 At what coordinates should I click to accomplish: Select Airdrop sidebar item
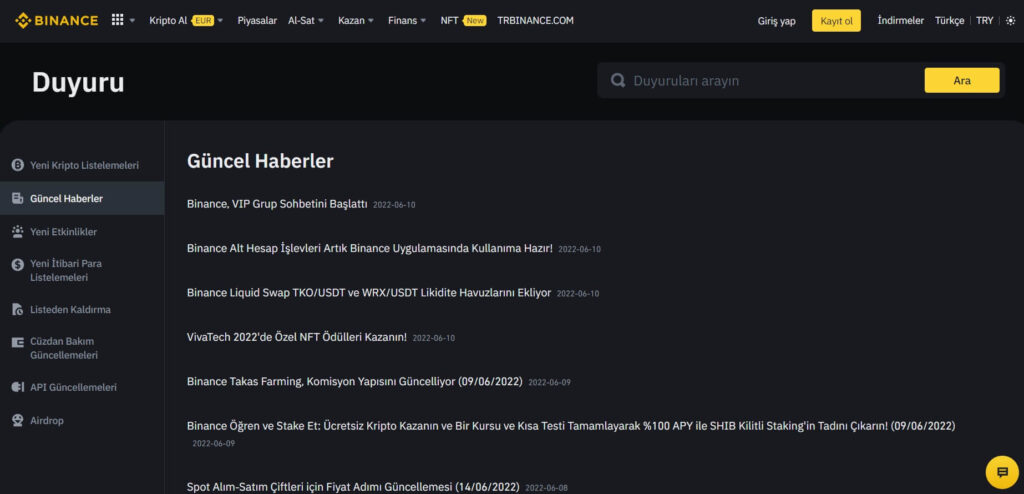coord(82,420)
